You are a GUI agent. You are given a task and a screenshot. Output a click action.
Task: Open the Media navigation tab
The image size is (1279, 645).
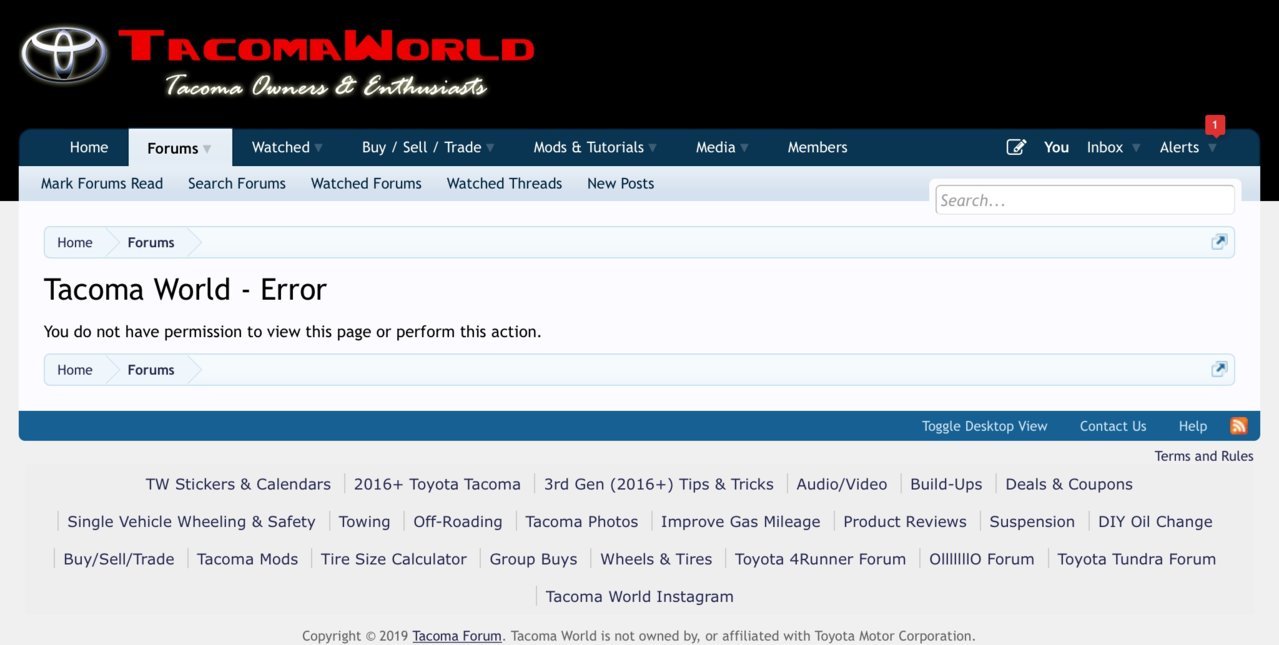pos(715,147)
